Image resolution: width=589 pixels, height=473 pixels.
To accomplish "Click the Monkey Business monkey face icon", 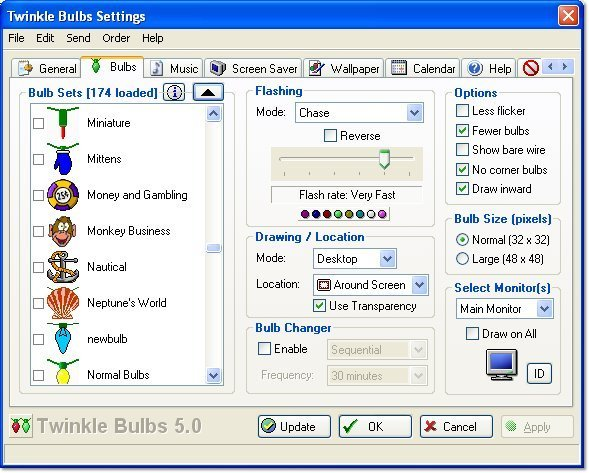I will point(63,231).
